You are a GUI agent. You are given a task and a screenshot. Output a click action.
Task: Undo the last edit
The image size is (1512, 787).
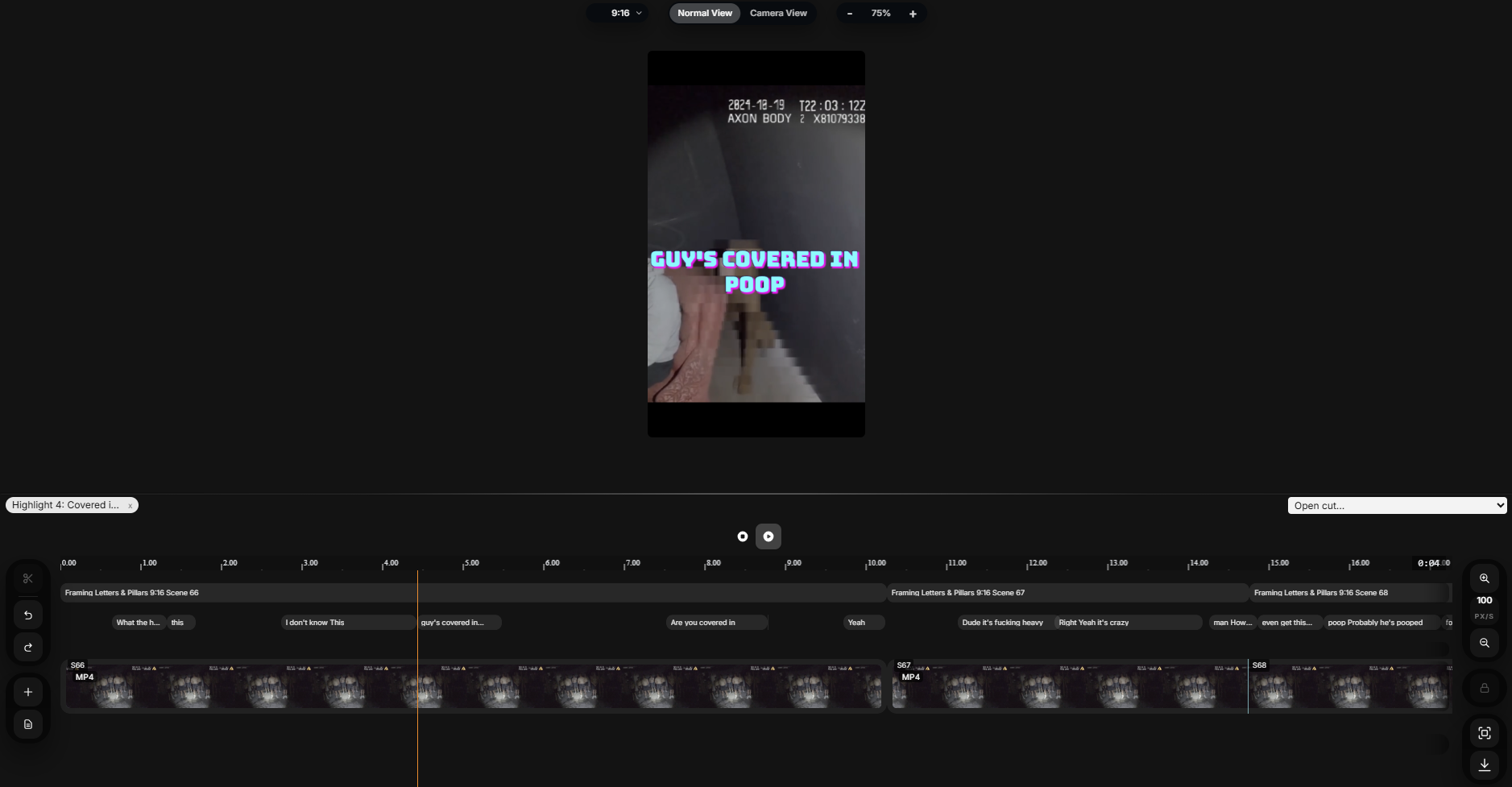28,615
